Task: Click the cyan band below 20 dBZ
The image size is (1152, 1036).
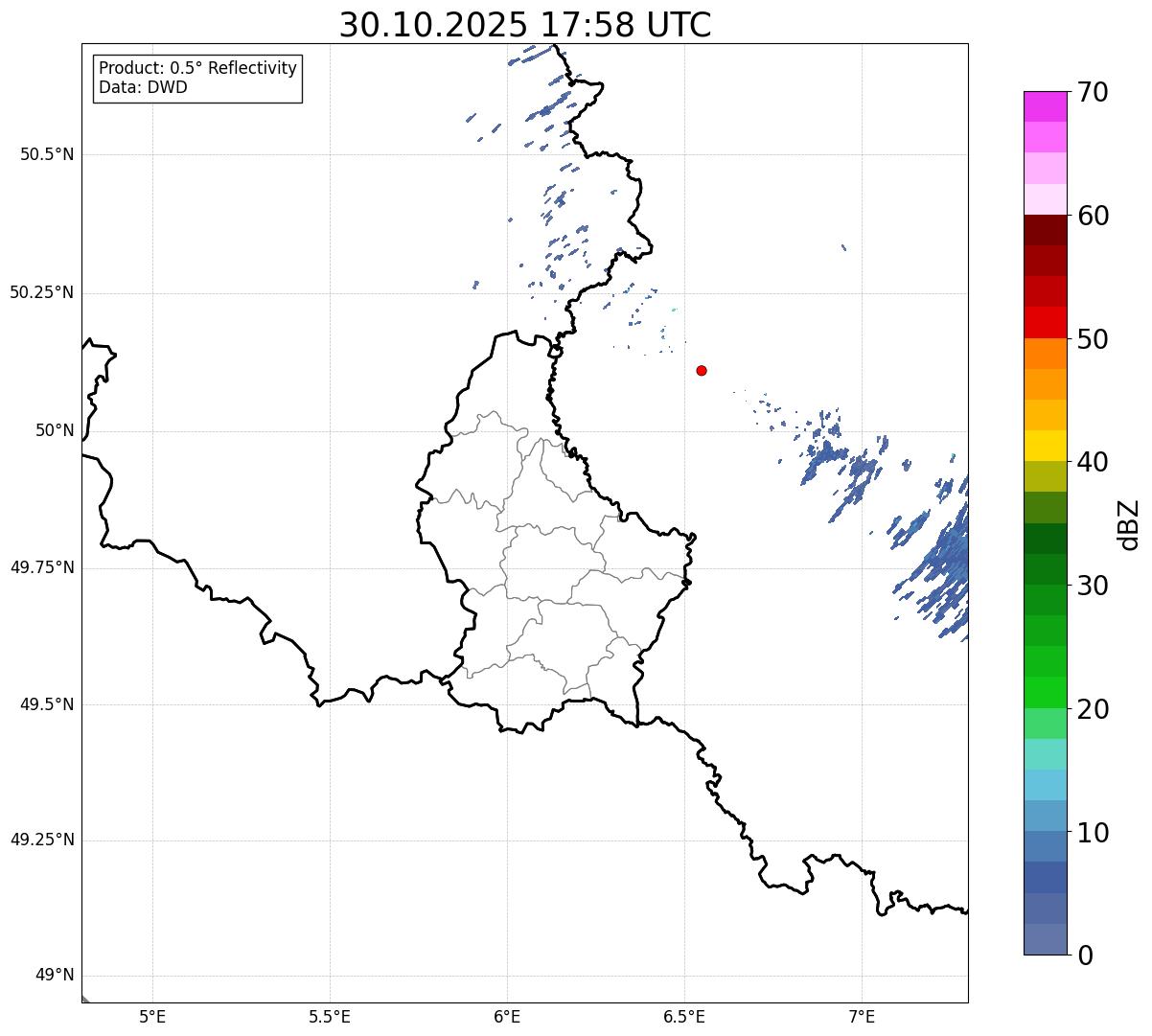Action: [1045, 754]
